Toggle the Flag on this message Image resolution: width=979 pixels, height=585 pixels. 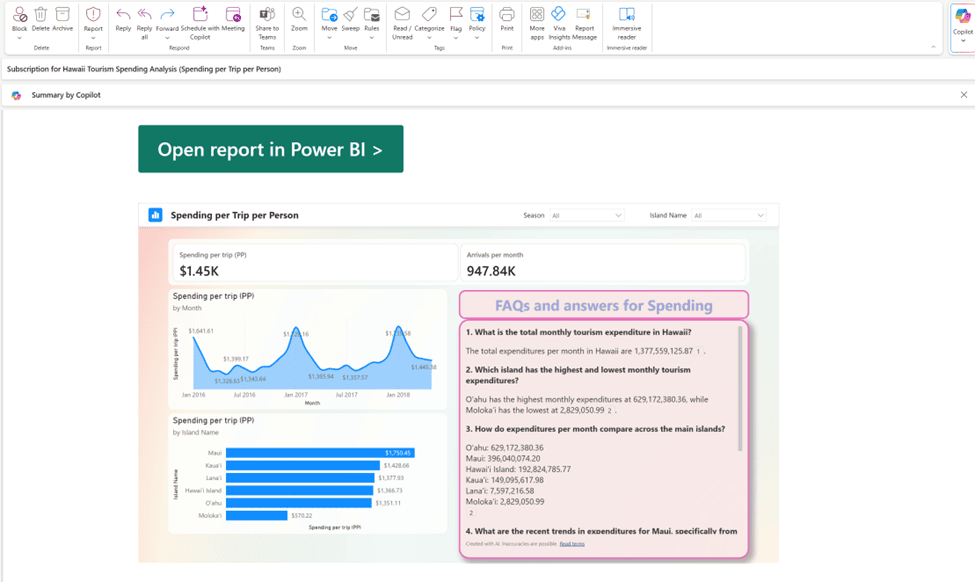[x=456, y=15]
